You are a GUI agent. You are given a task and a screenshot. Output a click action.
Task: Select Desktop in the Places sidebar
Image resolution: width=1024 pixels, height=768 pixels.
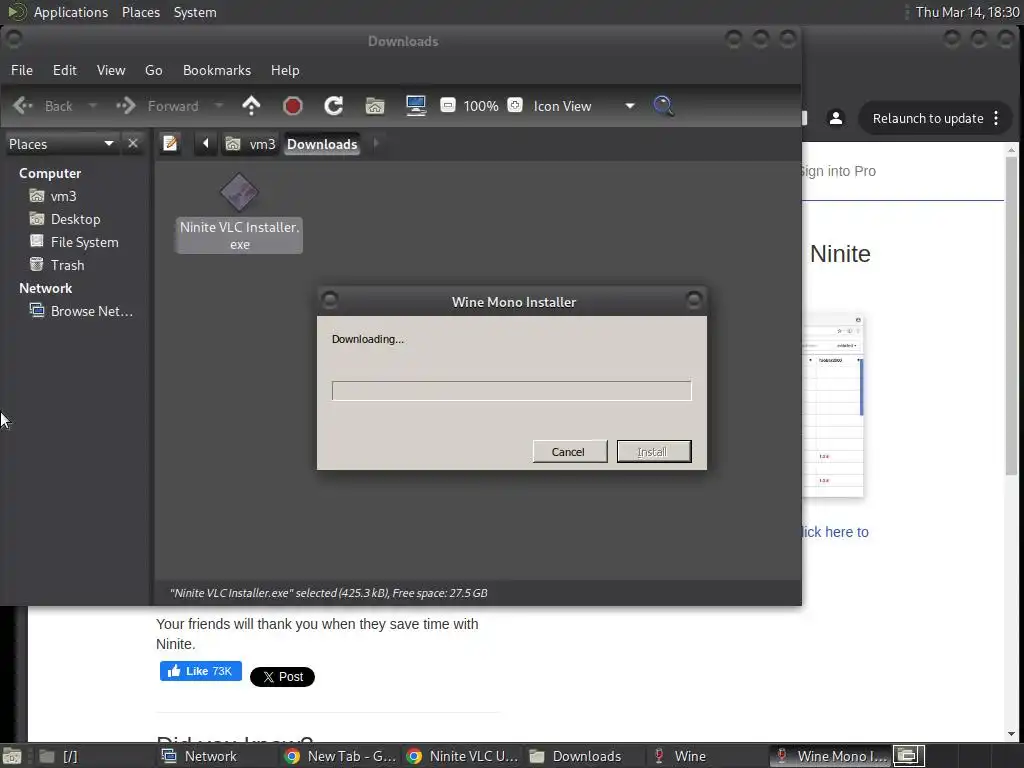point(75,219)
